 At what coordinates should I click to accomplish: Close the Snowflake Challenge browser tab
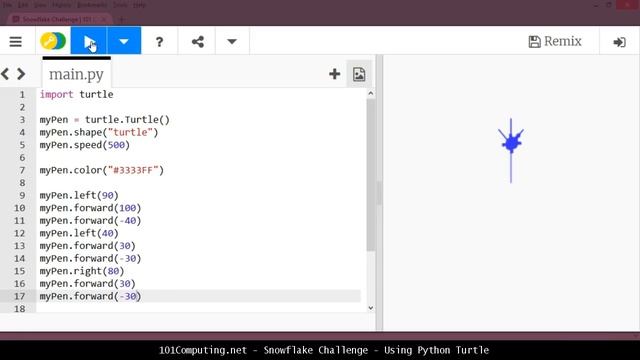(x=104, y=19)
